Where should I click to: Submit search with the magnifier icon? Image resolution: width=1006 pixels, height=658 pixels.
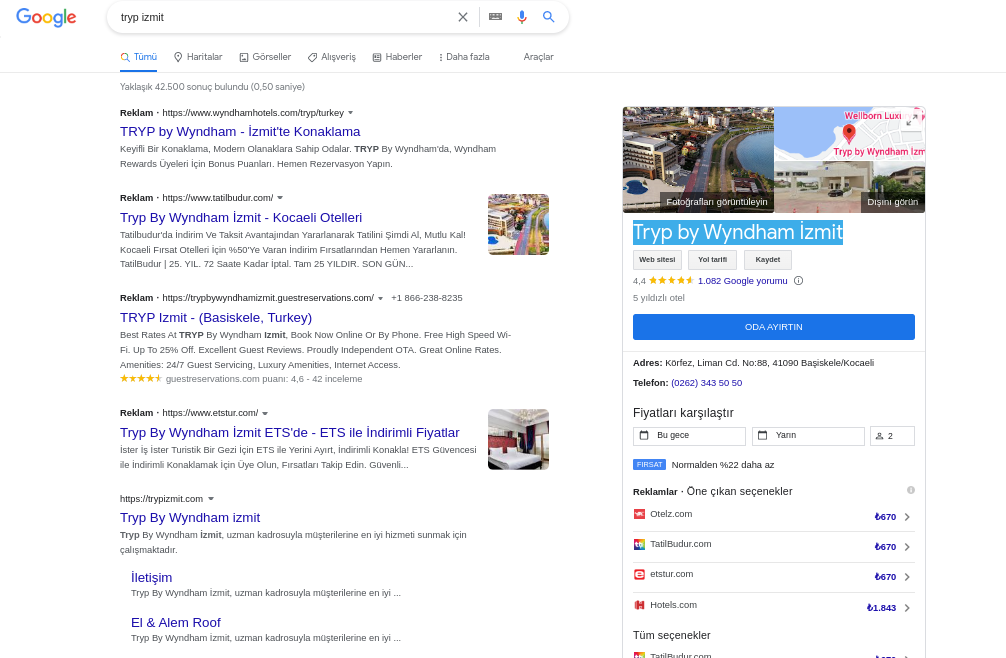(x=549, y=17)
